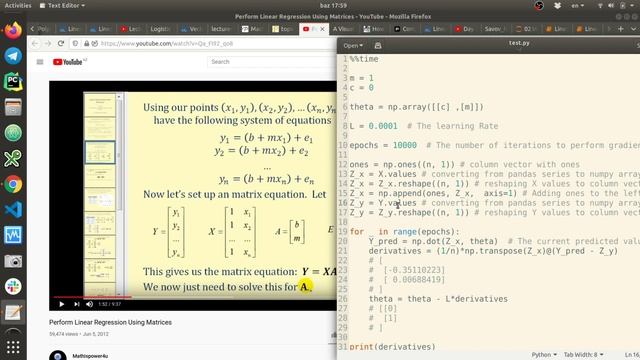Viewport: 640px width, 360px height.
Task: Expand the Text Editor app menu
Action: (62, 5)
